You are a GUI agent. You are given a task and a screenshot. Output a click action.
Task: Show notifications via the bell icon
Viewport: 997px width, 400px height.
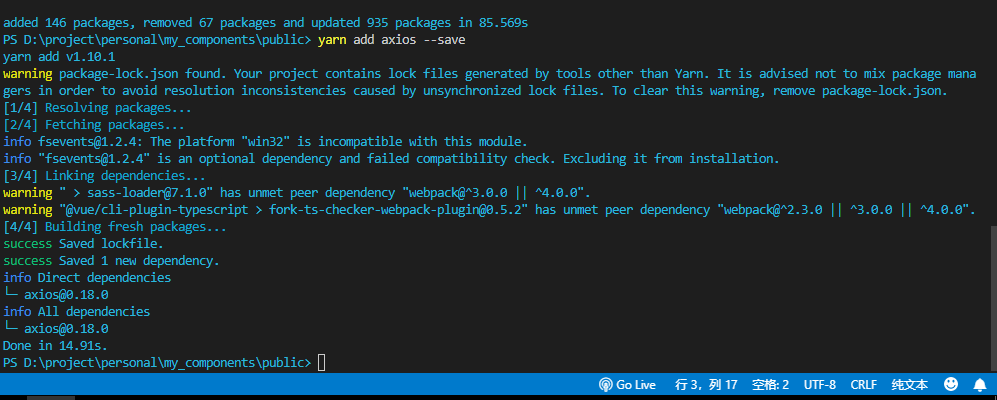point(980,384)
